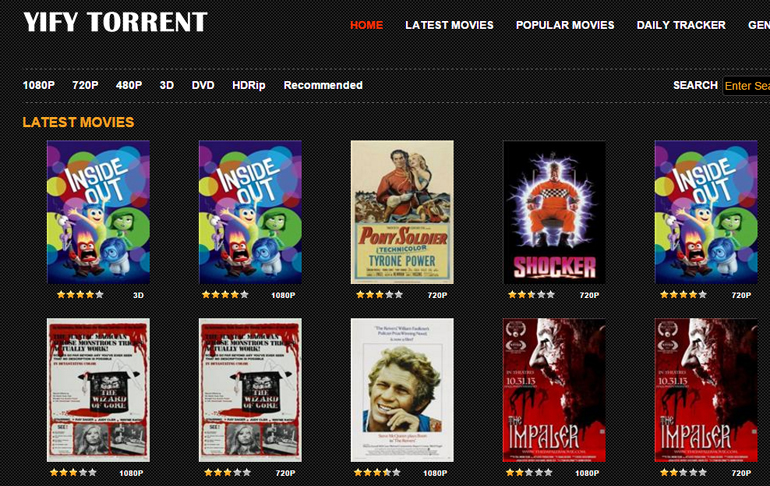Click the Wizard of Gore 1080P poster
This screenshot has width=770, height=486.
(98, 390)
